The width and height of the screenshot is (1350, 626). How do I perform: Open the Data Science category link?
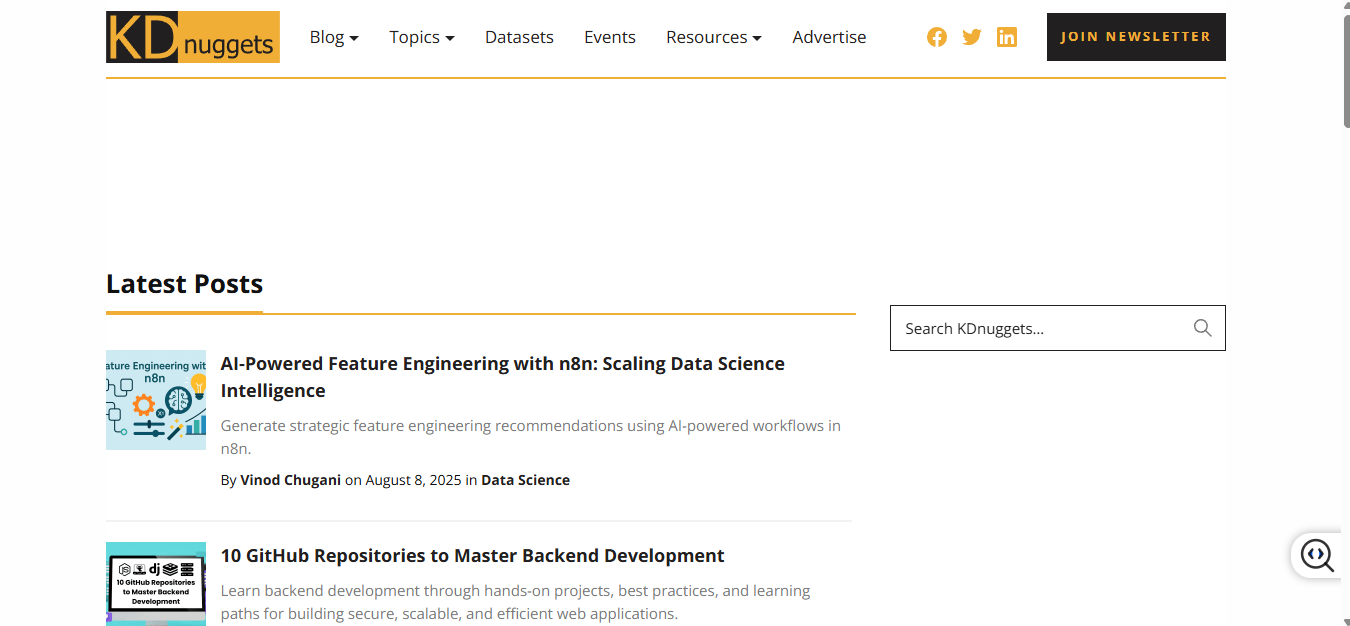point(525,480)
